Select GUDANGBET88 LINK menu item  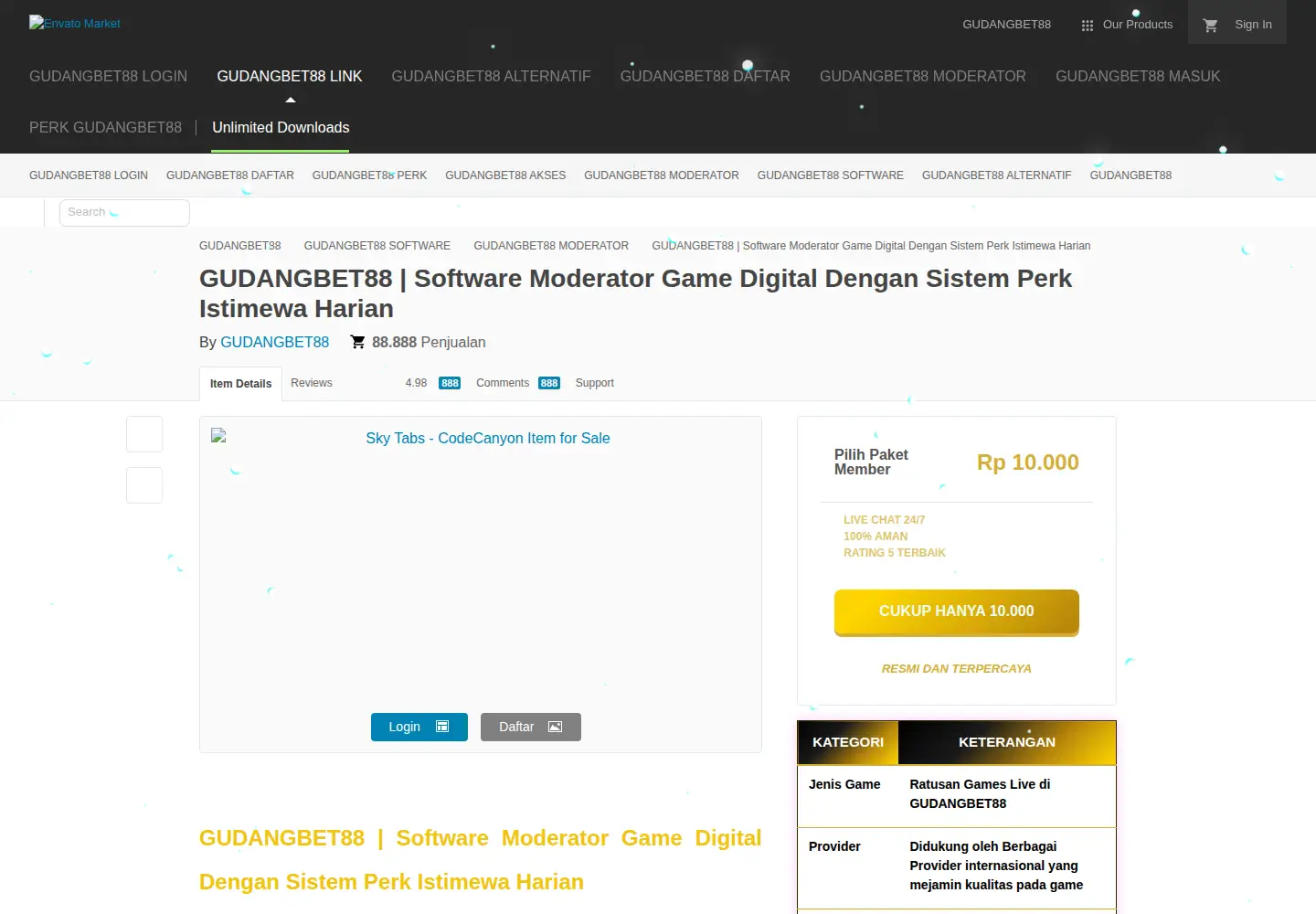click(290, 77)
